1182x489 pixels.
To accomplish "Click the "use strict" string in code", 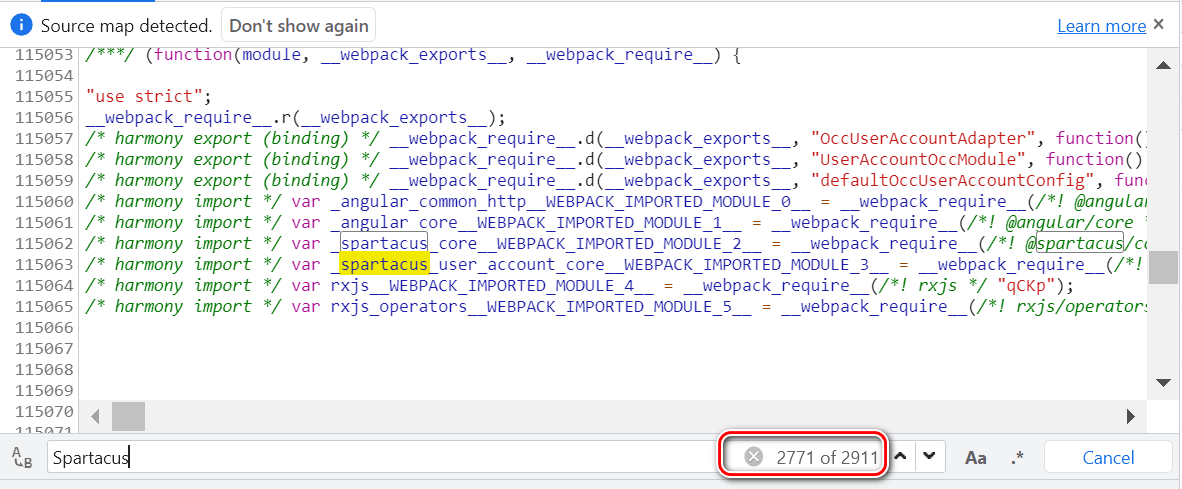I will pos(144,96).
